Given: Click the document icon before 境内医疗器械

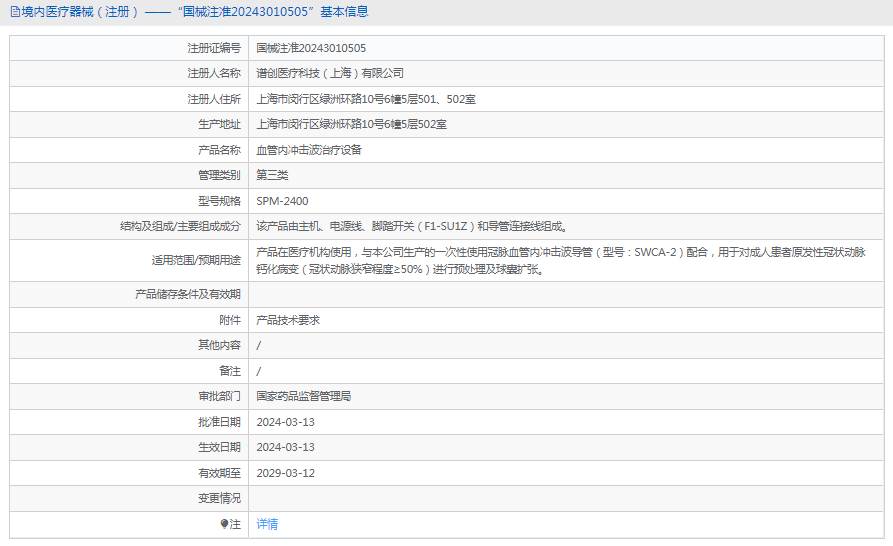Looking at the screenshot, I should pyautogui.click(x=15, y=11).
